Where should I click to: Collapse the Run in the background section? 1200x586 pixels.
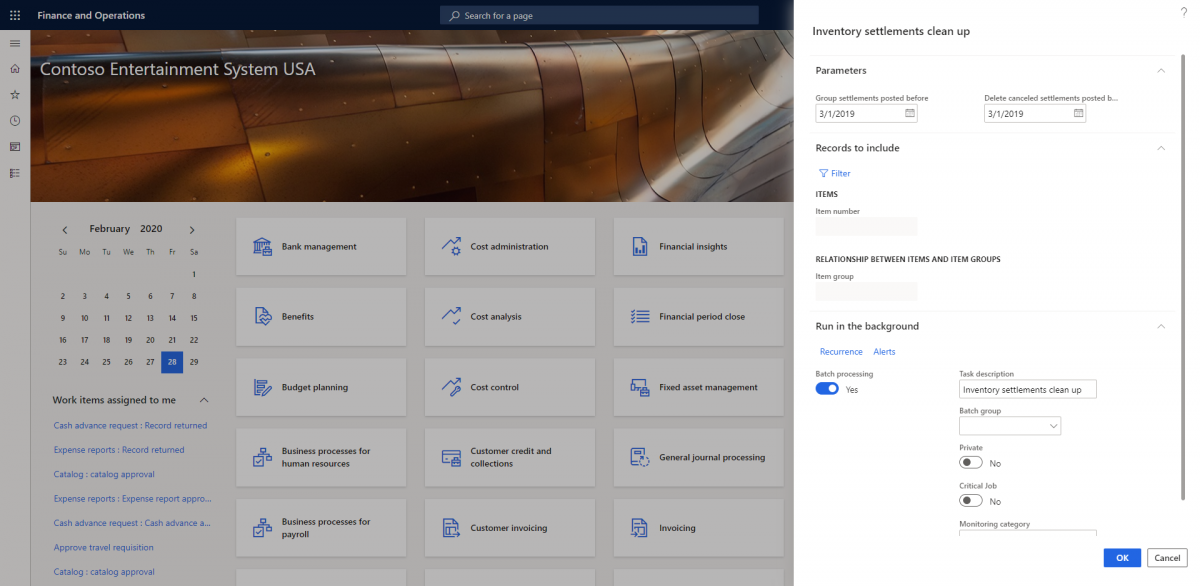tap(1160, 326)
